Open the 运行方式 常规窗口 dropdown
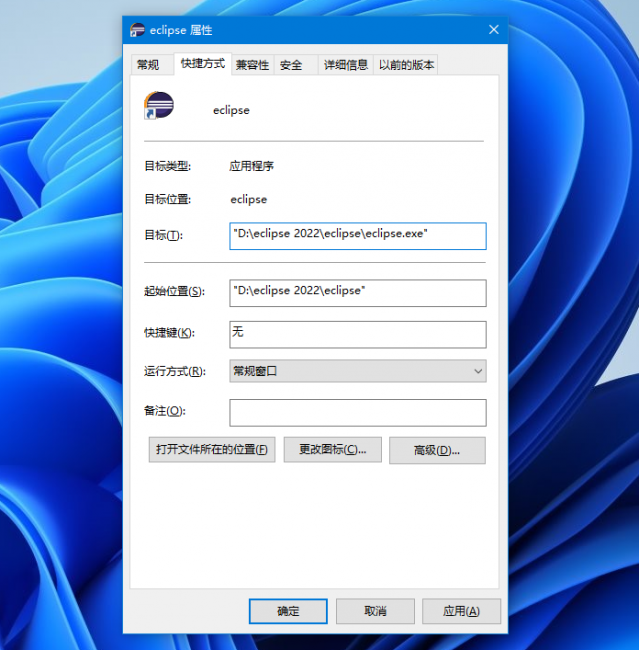The height and width of the screenshot is (650, 639). pyautogui.click(x=358, y=371)
